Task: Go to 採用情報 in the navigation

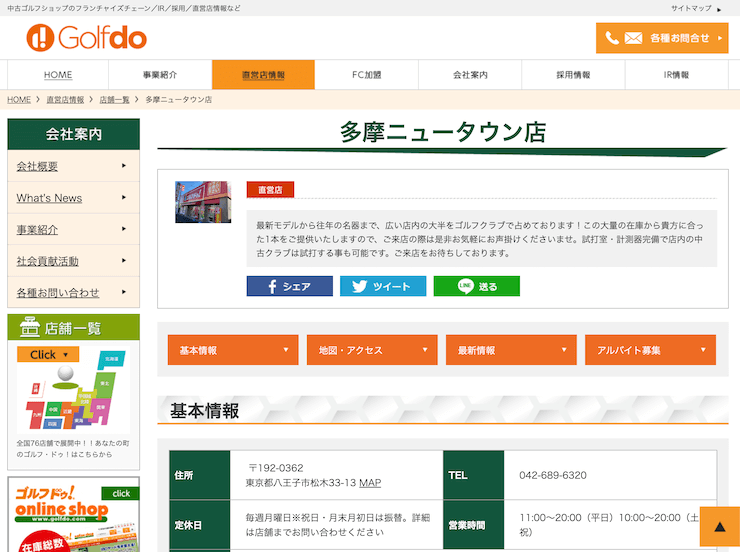Action: [573, 75]
